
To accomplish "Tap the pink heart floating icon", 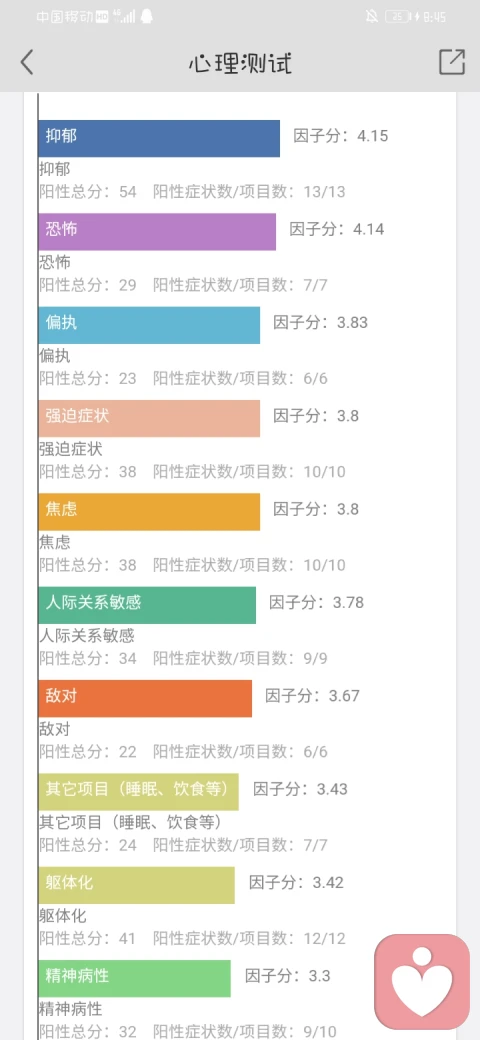I will pyautogui.click(x=422, y=982).
